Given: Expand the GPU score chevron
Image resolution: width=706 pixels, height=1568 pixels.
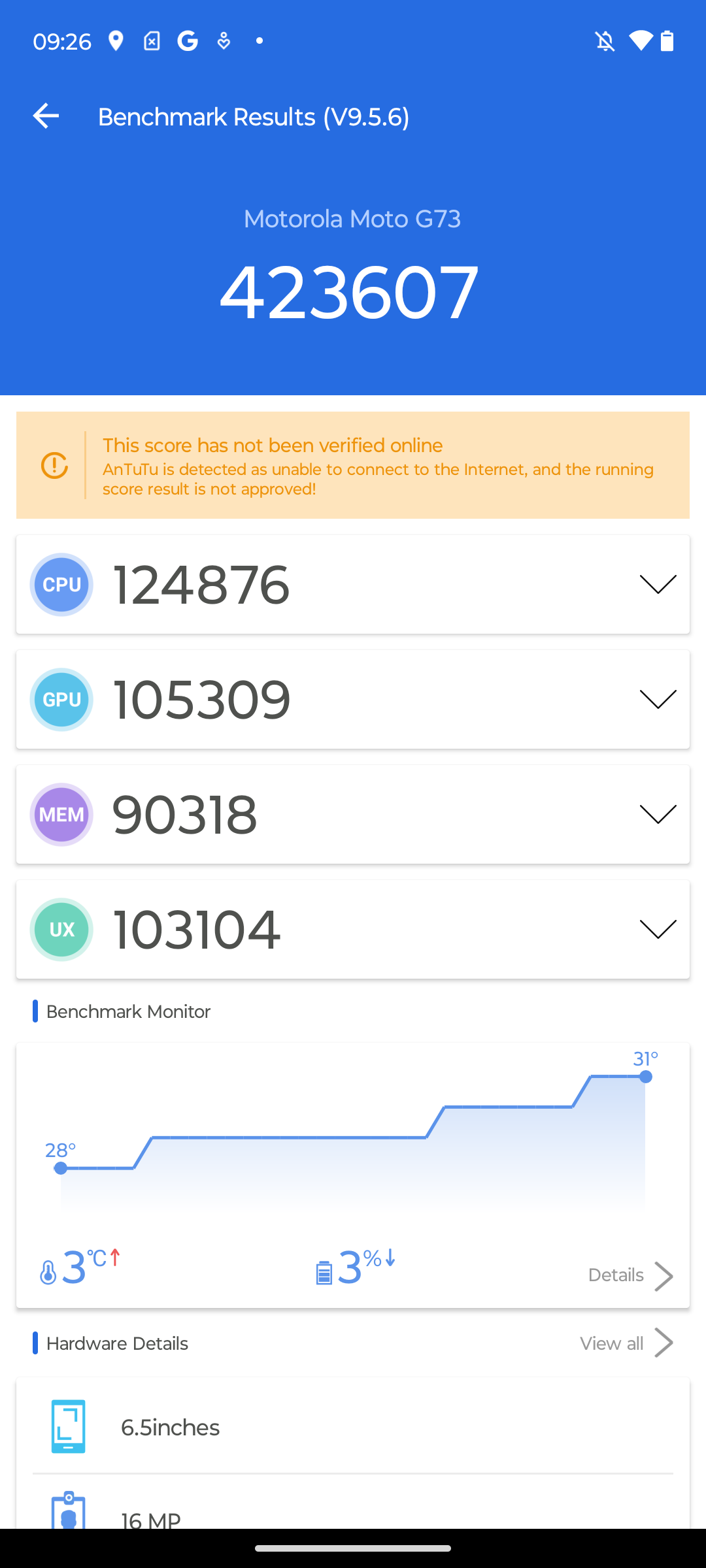Looking at the screenshot, I should point(658,699).
